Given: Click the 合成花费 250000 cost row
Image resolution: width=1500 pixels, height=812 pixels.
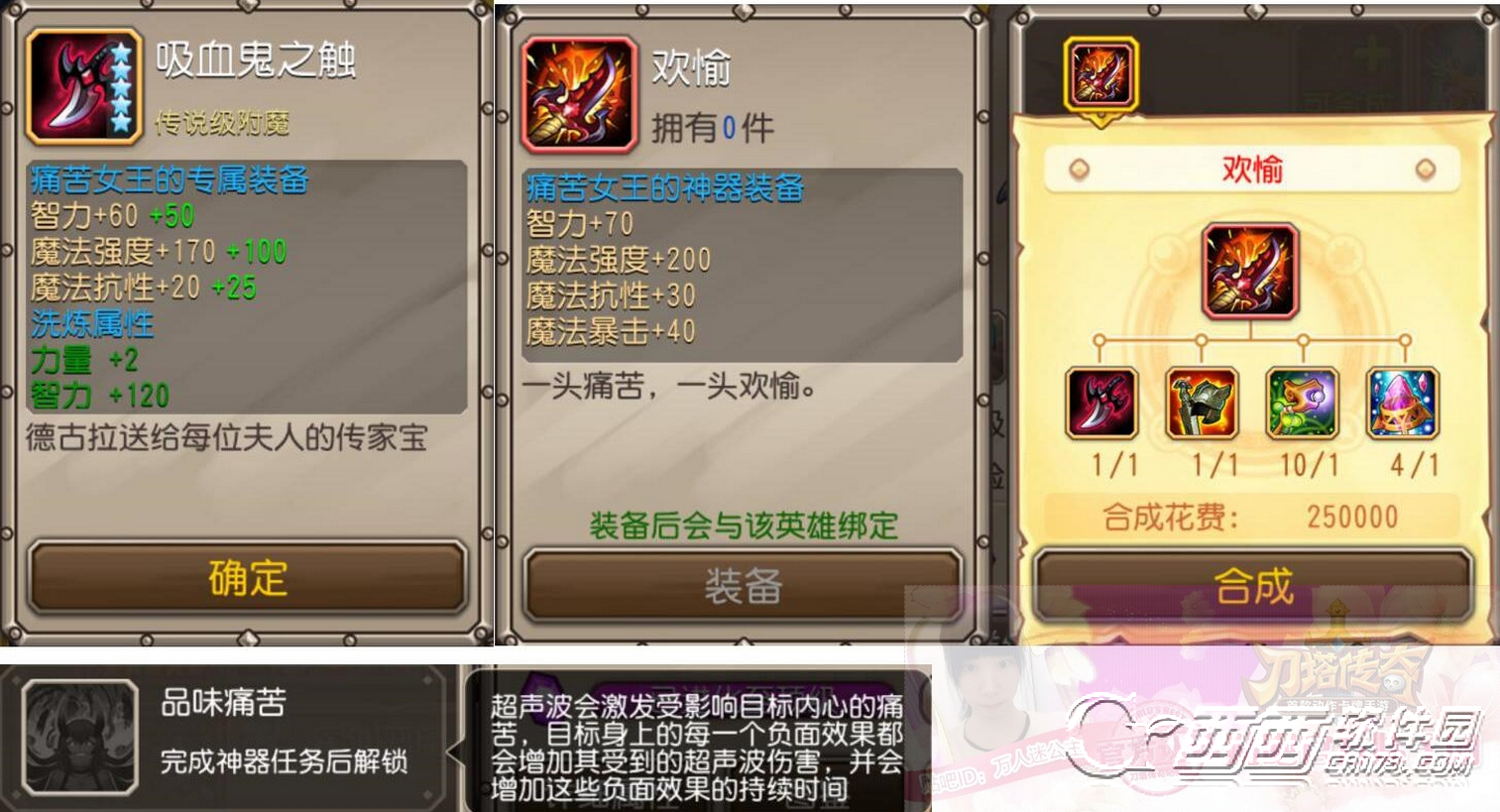Looking at the screenshot, I should pos(1251,517).
